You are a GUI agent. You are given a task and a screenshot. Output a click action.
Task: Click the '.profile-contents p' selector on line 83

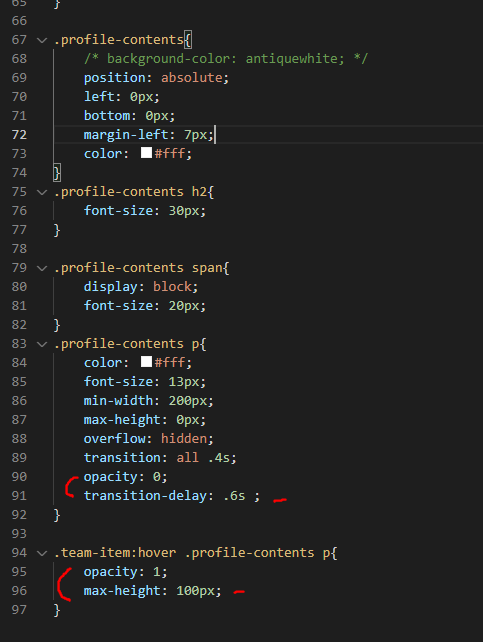tap(126, 344)
